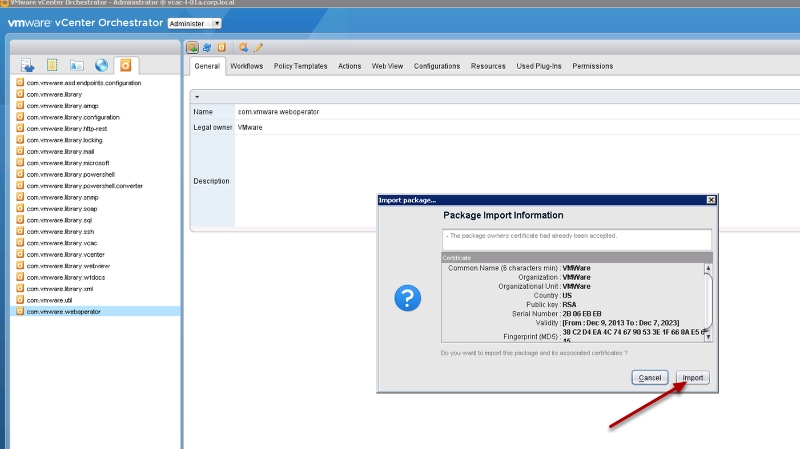
Task: Select com.vmware.library.configuration package
Action: (73, 117)
